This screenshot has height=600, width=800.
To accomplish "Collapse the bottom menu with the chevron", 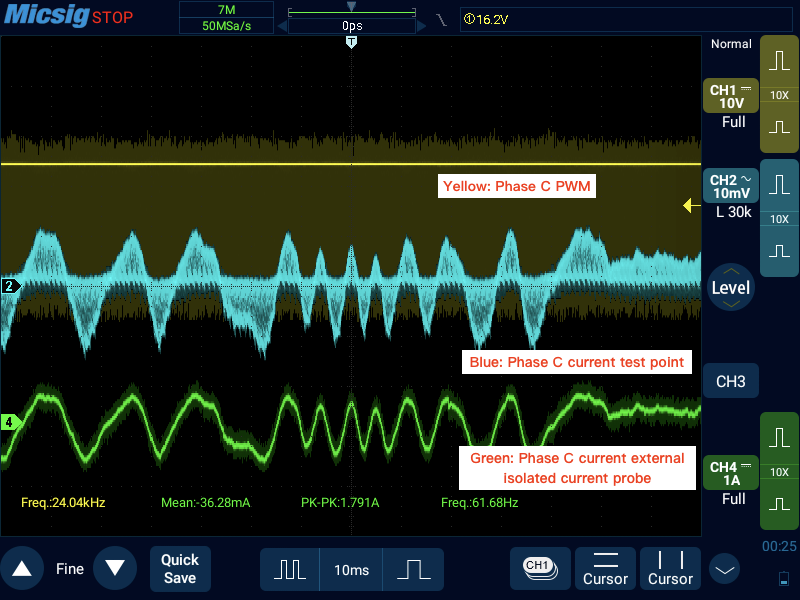I will pyautogui.click(x=723, y=568).
